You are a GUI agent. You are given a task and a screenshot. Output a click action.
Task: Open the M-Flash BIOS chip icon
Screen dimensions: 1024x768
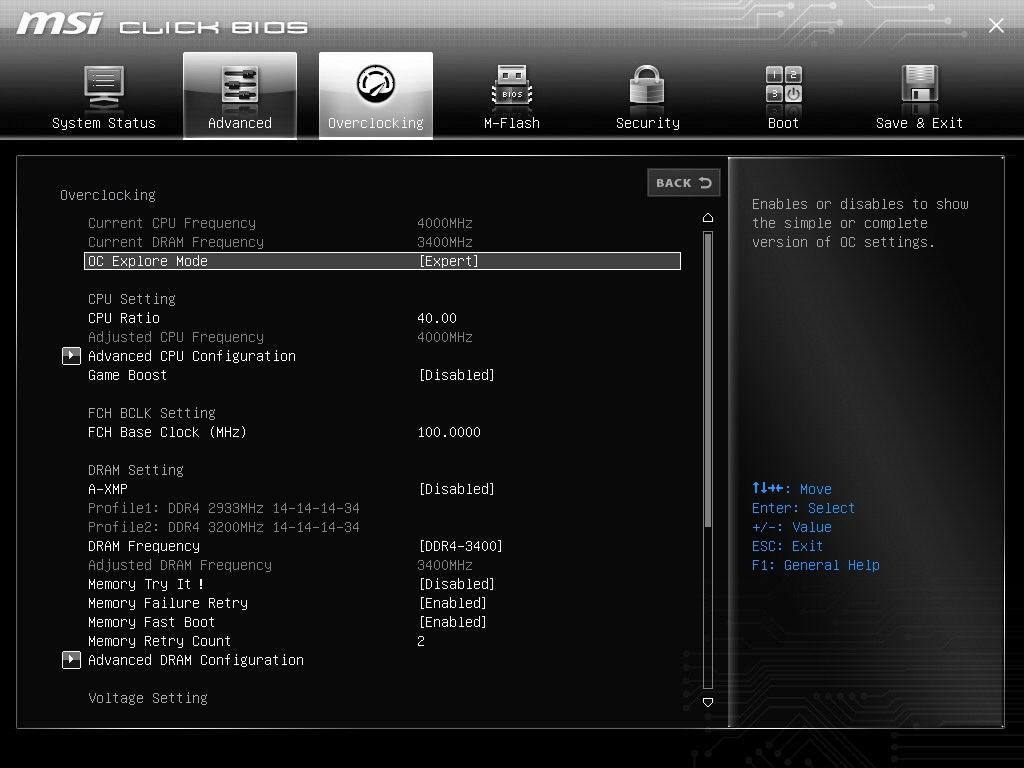[511, 86]
